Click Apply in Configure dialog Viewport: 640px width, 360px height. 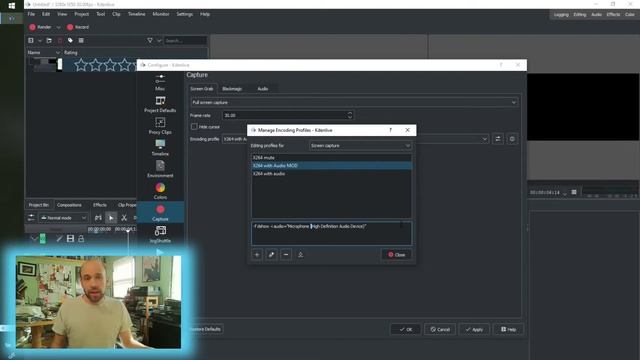click(x=474, y=329)
